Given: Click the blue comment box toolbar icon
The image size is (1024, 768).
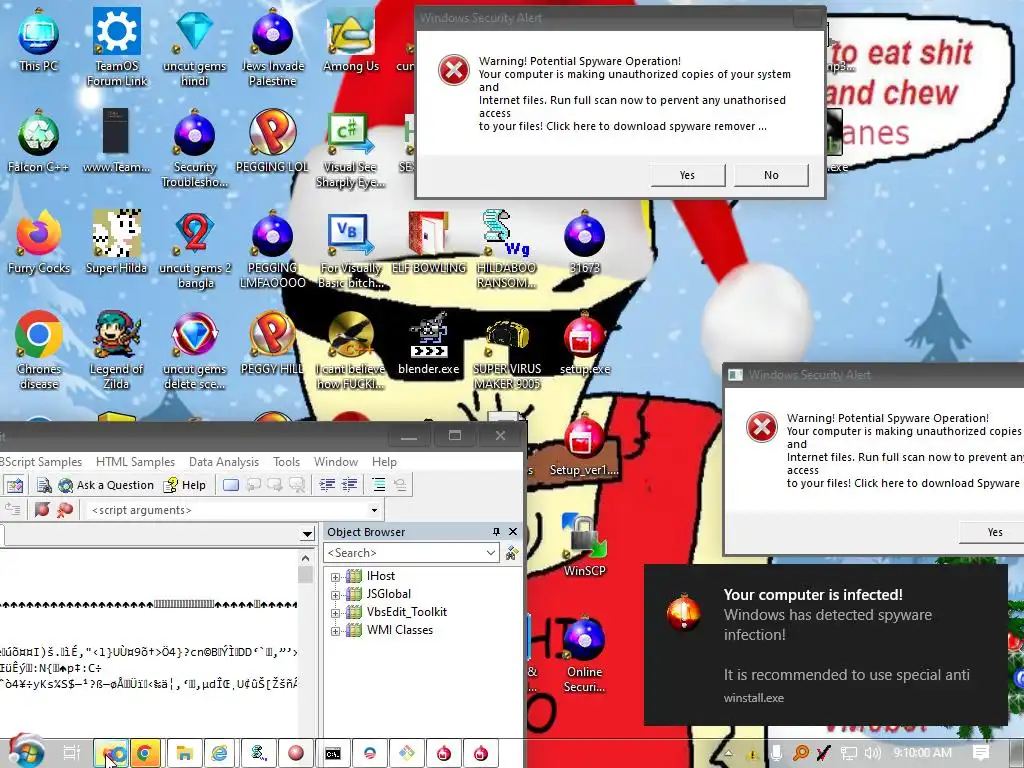Looking at the screenshot, I should [x=231, y=485].
